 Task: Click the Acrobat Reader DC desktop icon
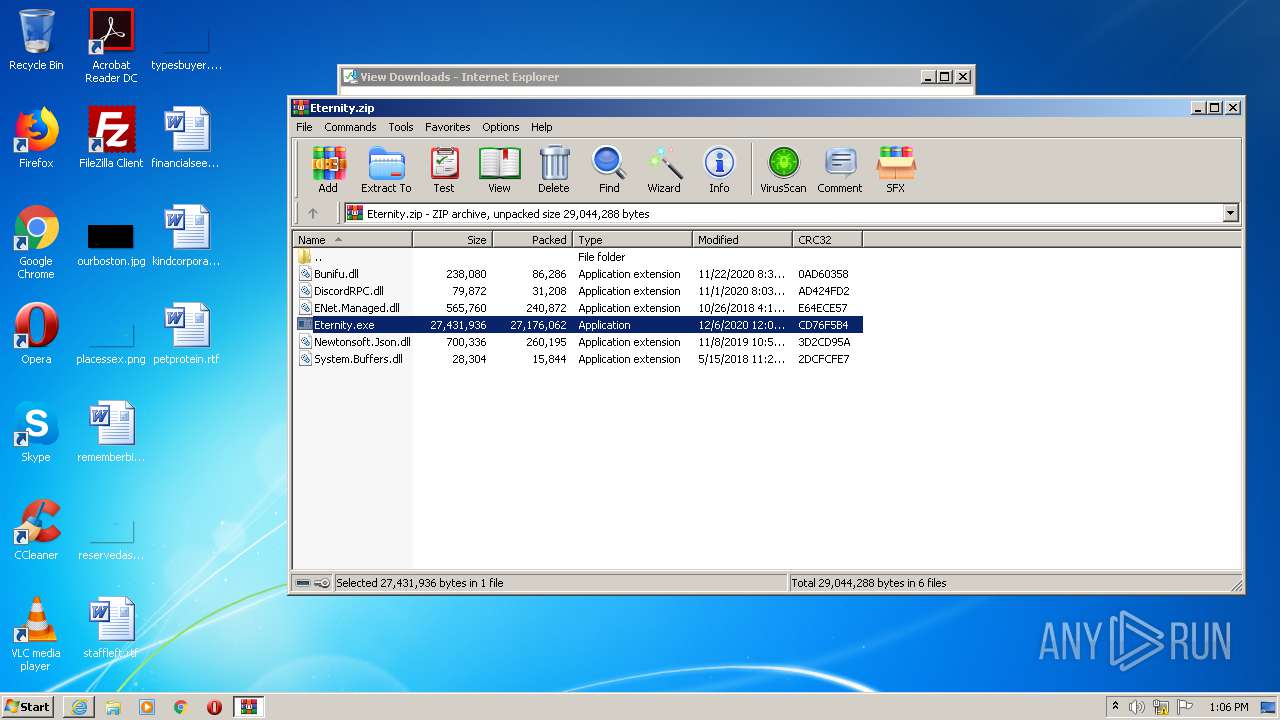tap(111, 46)
